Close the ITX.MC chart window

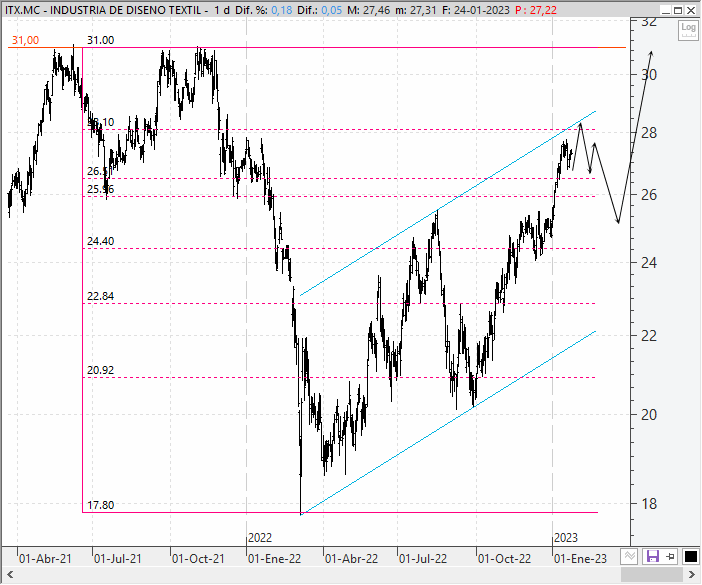[x=691, y=10]
